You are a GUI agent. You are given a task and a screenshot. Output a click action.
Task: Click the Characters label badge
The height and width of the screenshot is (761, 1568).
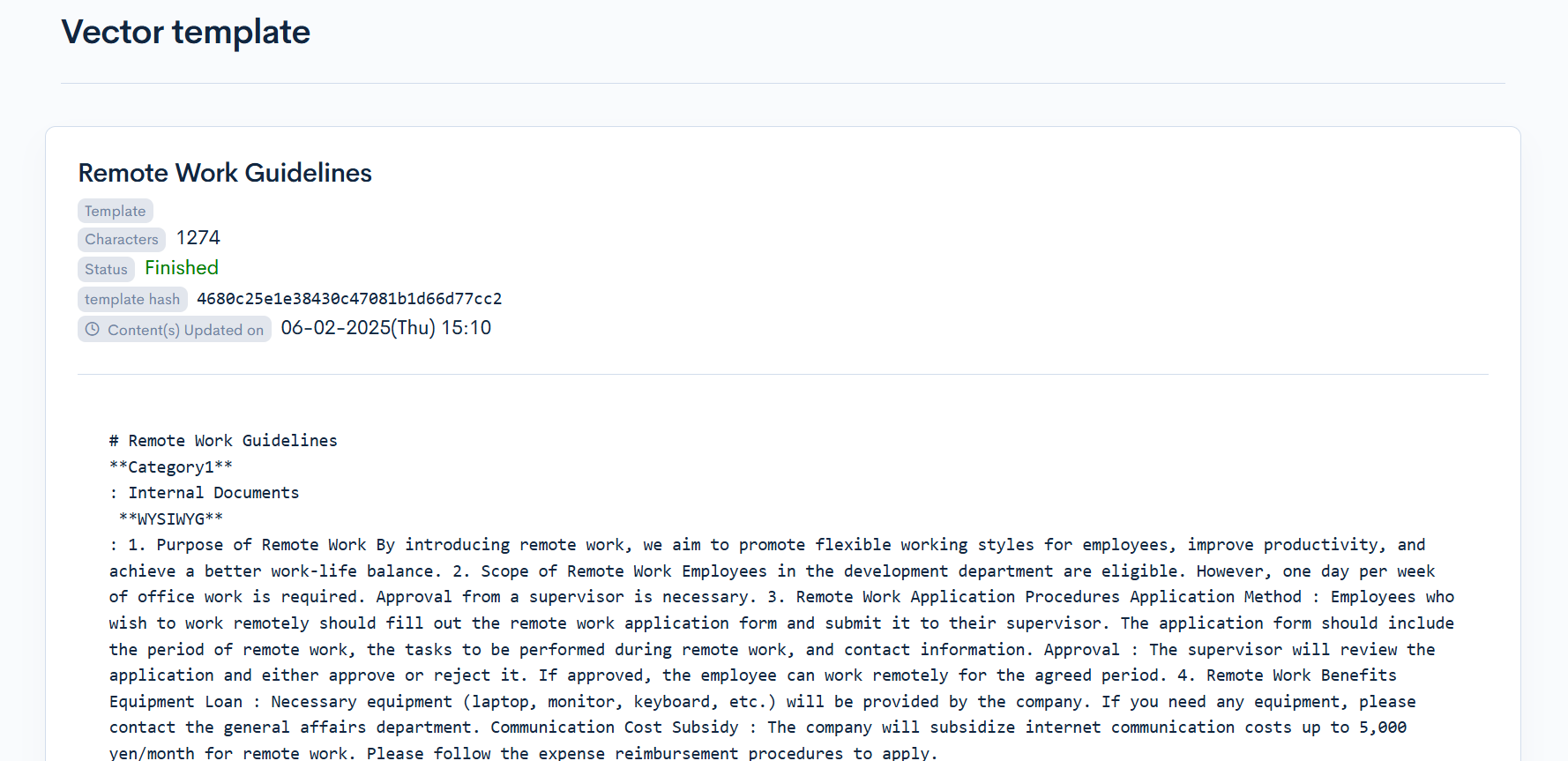[x=122, y=239]
